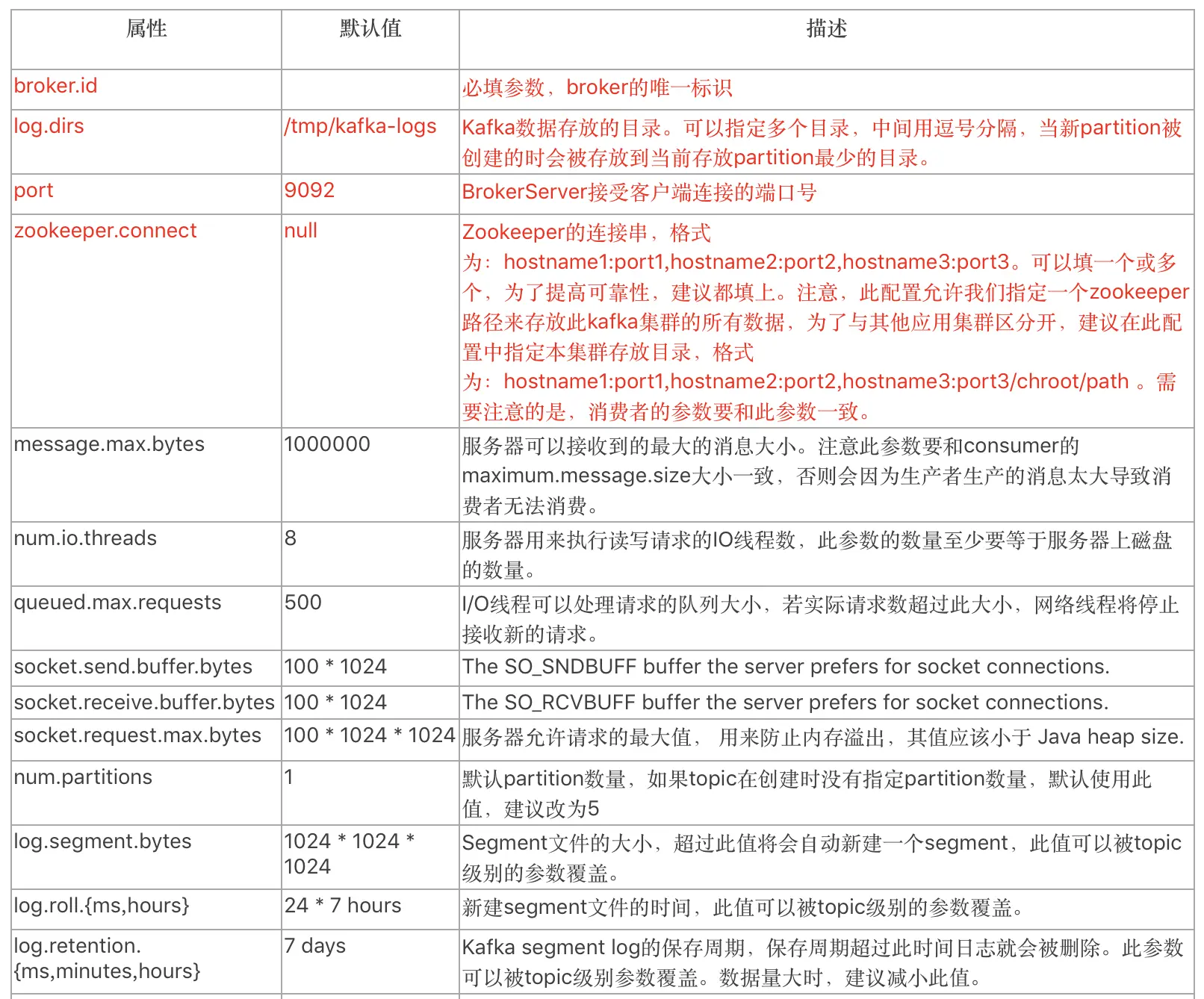Click the log.retention.{ms,minutes,hours} property
This screenshot has width=1204, height=999.
(x=108, y=959)
